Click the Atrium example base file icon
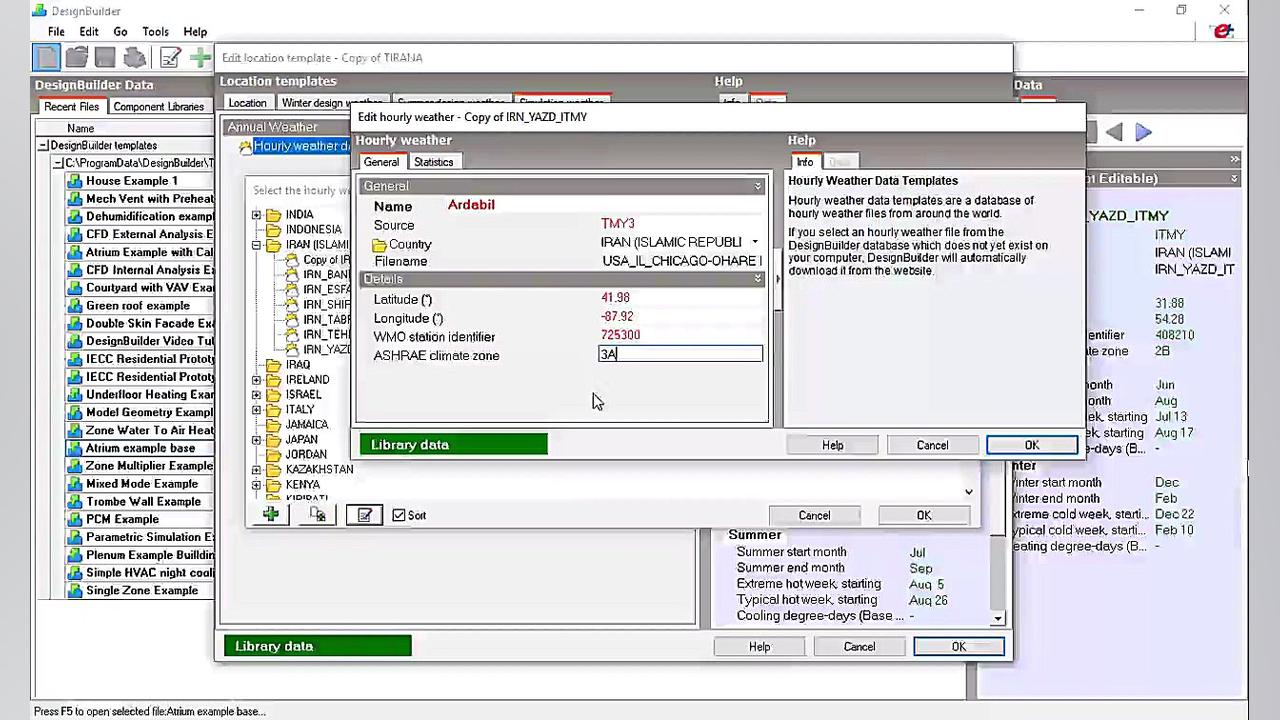Image resolution: width=1280 pixels, height=720 pixels. pyautogui.click(x=75, y=448)
